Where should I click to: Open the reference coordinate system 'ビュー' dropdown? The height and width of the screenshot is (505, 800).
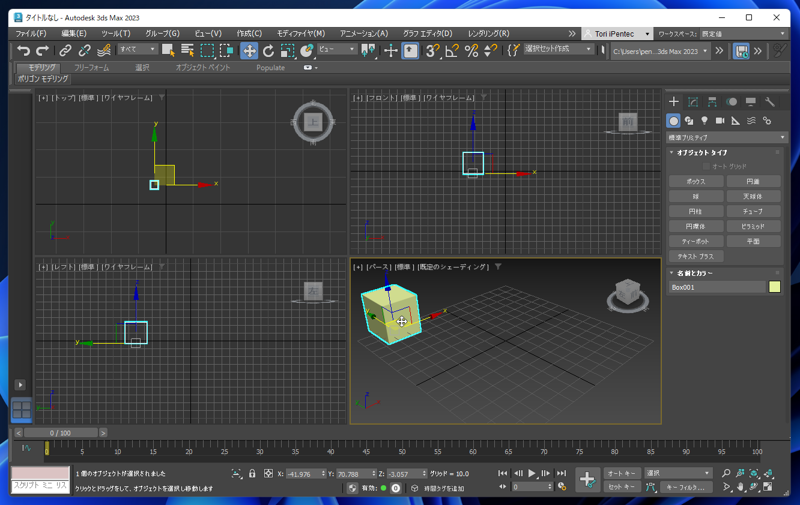[337, 49]
